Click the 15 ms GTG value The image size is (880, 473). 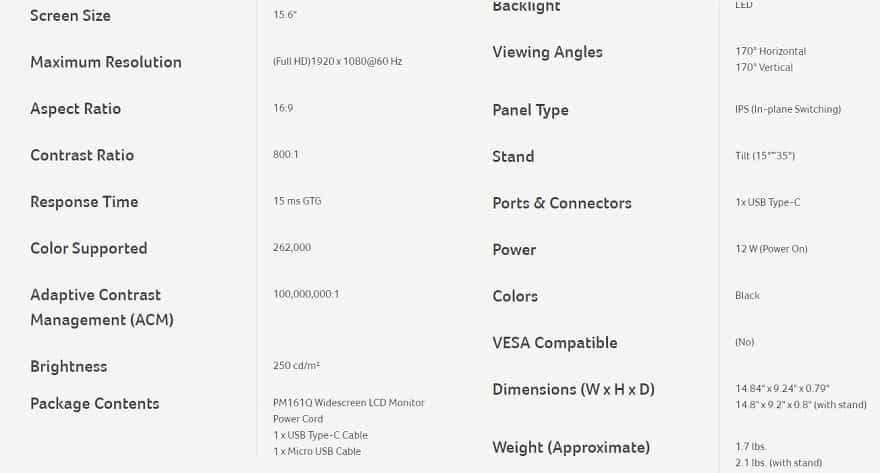pos(297,201)
